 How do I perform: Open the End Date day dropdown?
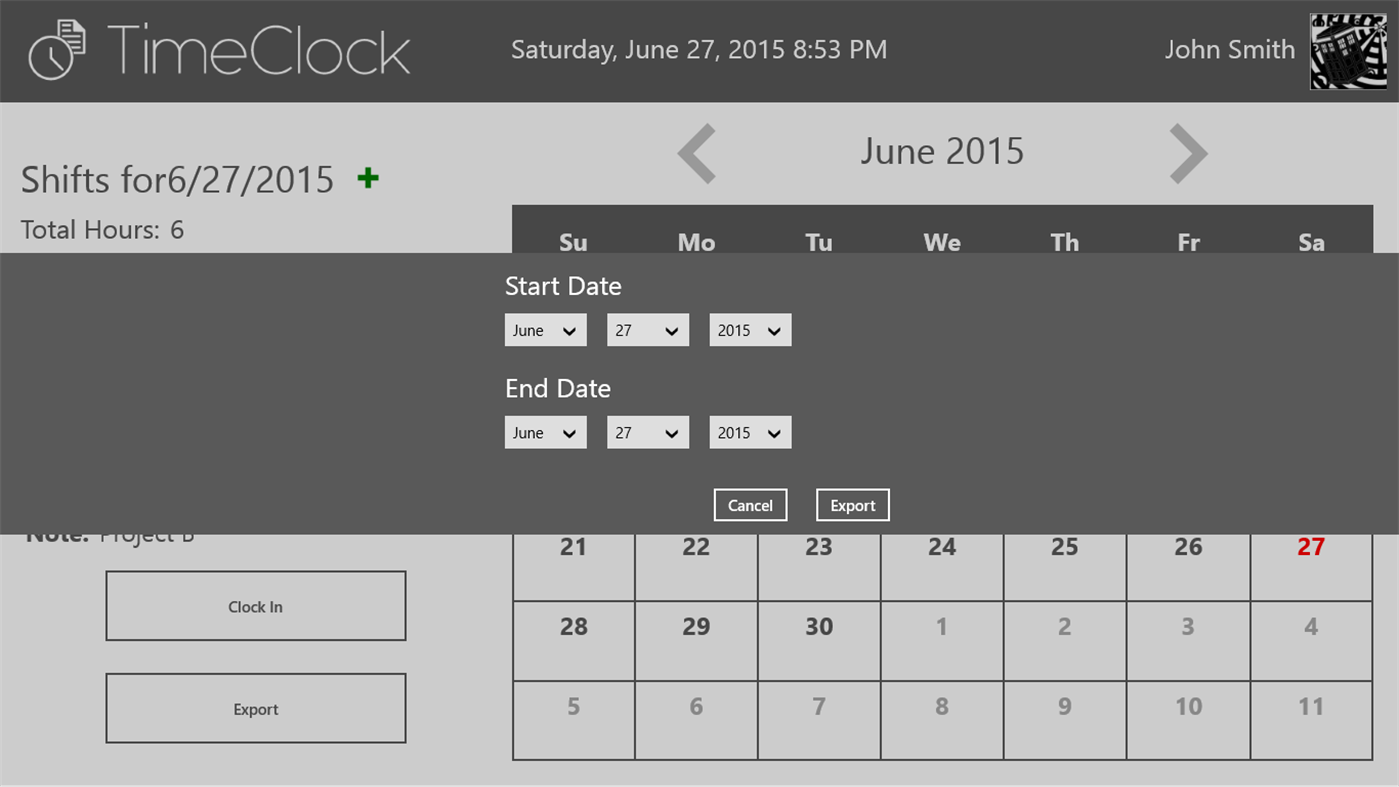point(647,431)
